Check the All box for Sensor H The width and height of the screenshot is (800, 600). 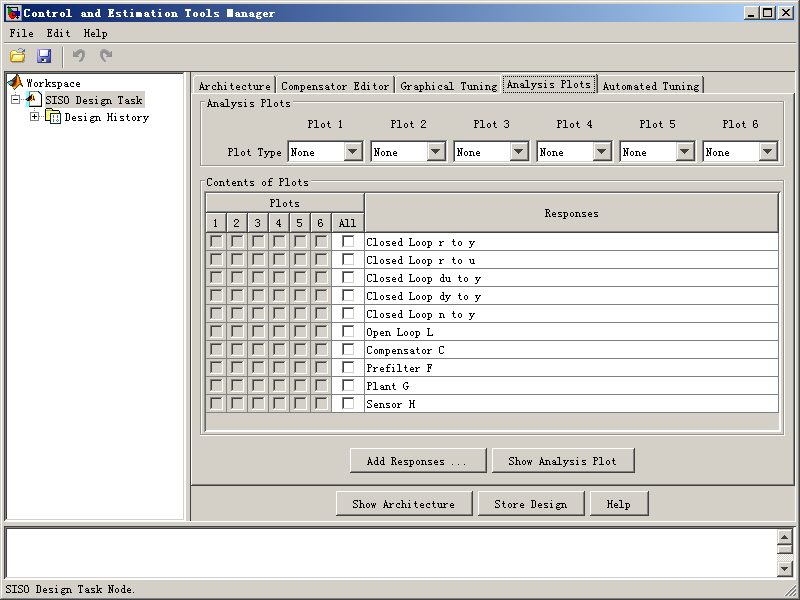(348, 404)
